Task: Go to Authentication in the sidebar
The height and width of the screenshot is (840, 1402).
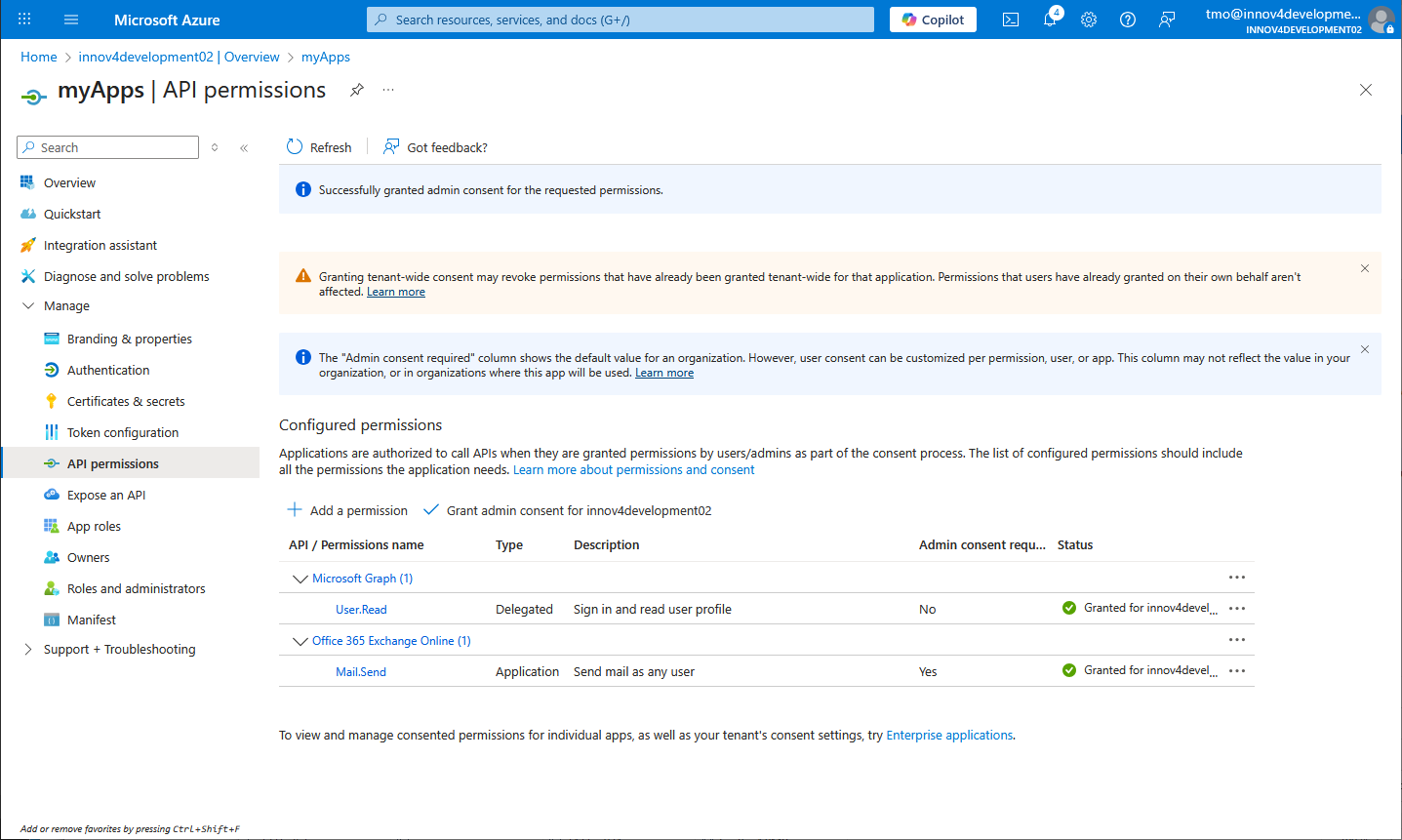Action: tap(108, 371)
